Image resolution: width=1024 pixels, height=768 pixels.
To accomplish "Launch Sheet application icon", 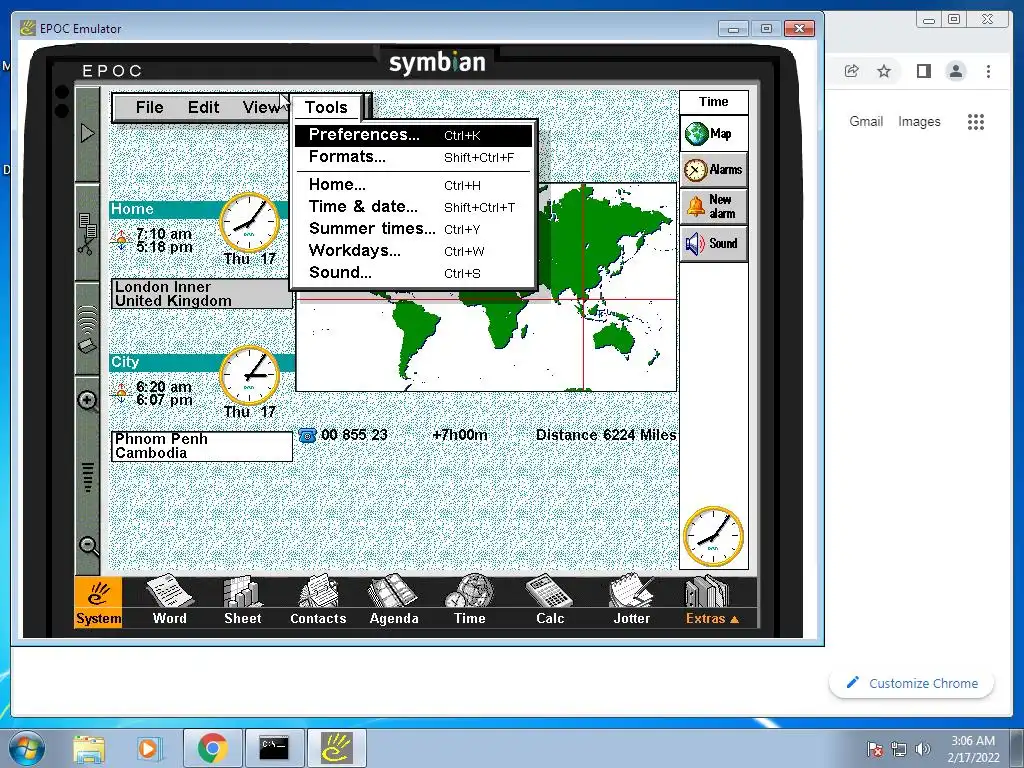I will 242,601.
